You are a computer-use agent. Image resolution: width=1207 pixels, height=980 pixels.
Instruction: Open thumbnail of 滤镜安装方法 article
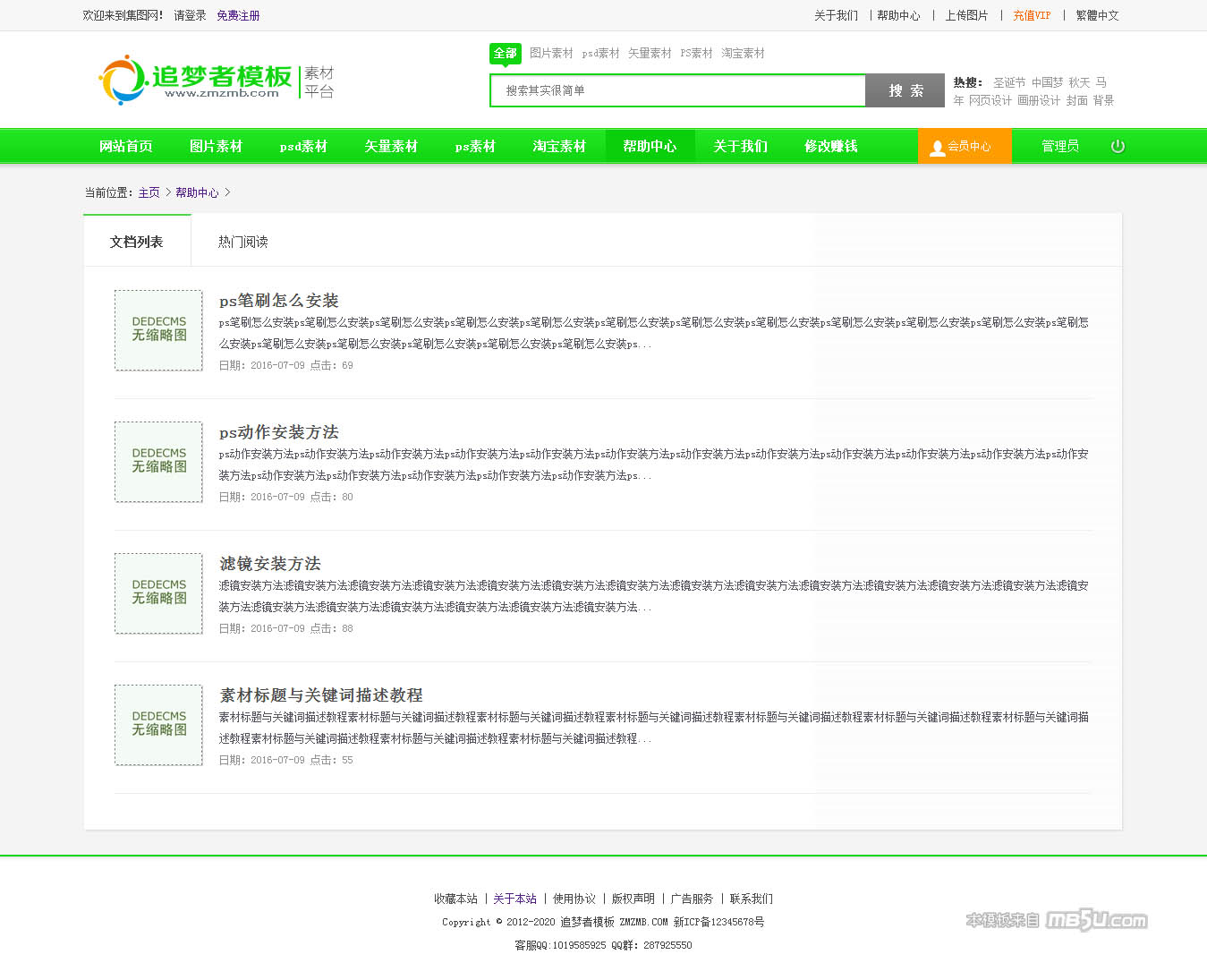[158, 593]
